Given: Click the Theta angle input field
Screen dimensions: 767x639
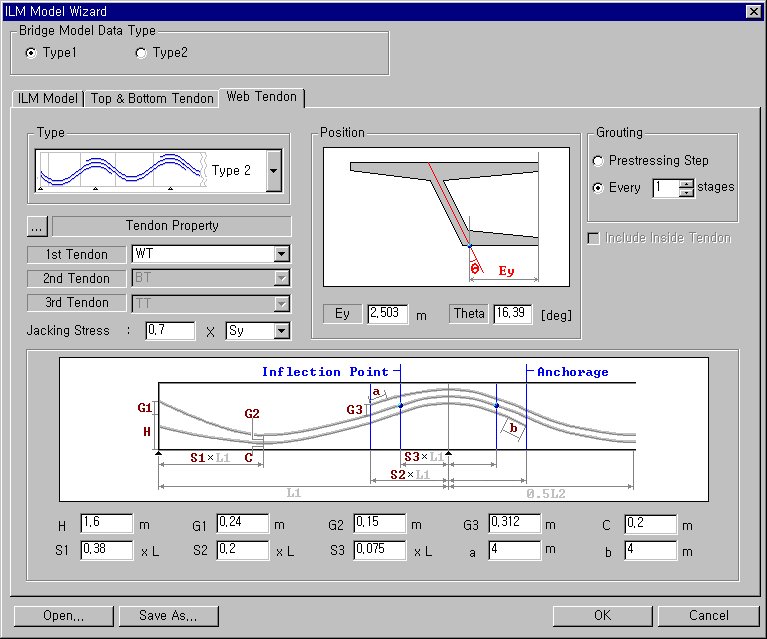Looking at the screenshot, I should click(x=512, y=314).
